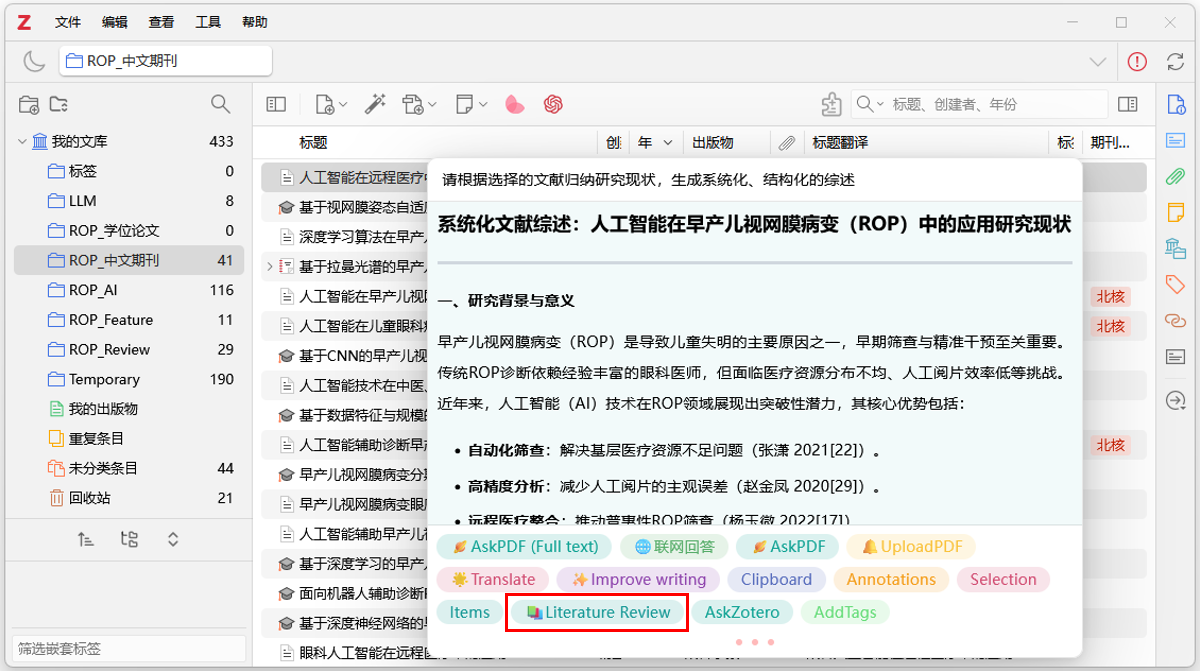1200x671 pixels.
Task: Click the tag sort icon in tag pane
Action: (86, 539)
